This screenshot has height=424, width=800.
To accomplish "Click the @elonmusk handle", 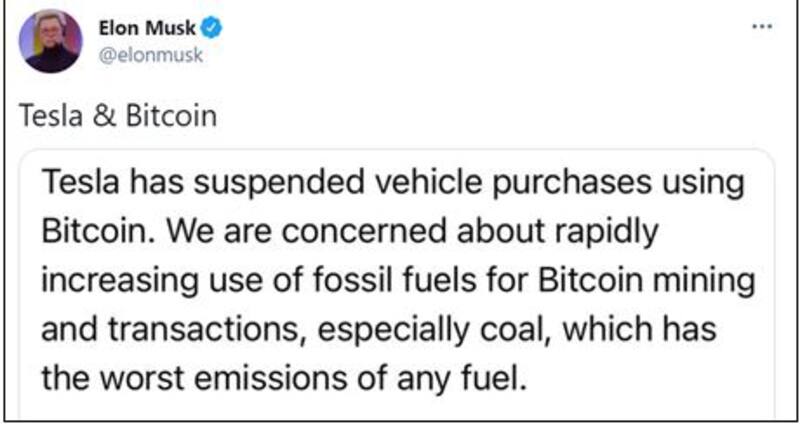I will pyautogui.click(x=150, y=55).
